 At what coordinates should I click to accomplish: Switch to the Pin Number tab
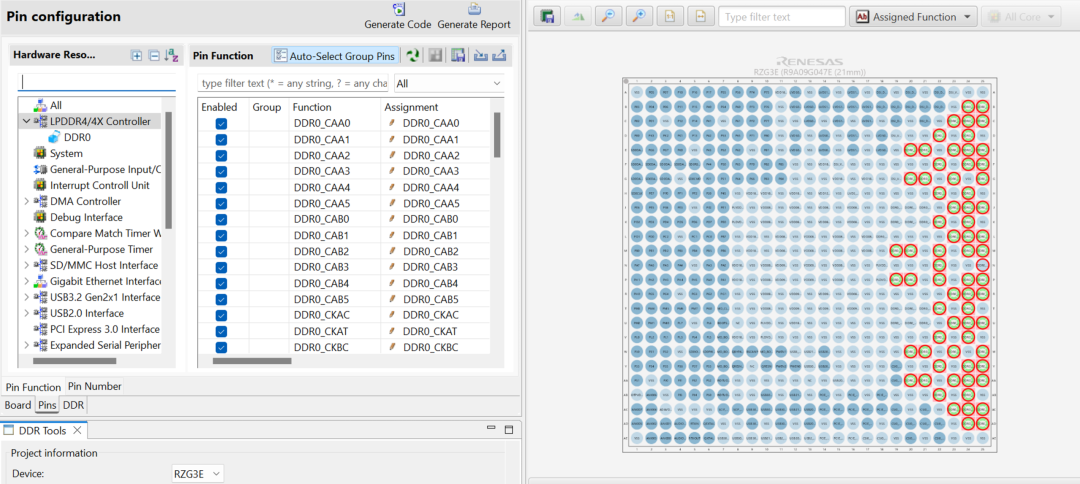click(x=94, y=386)
